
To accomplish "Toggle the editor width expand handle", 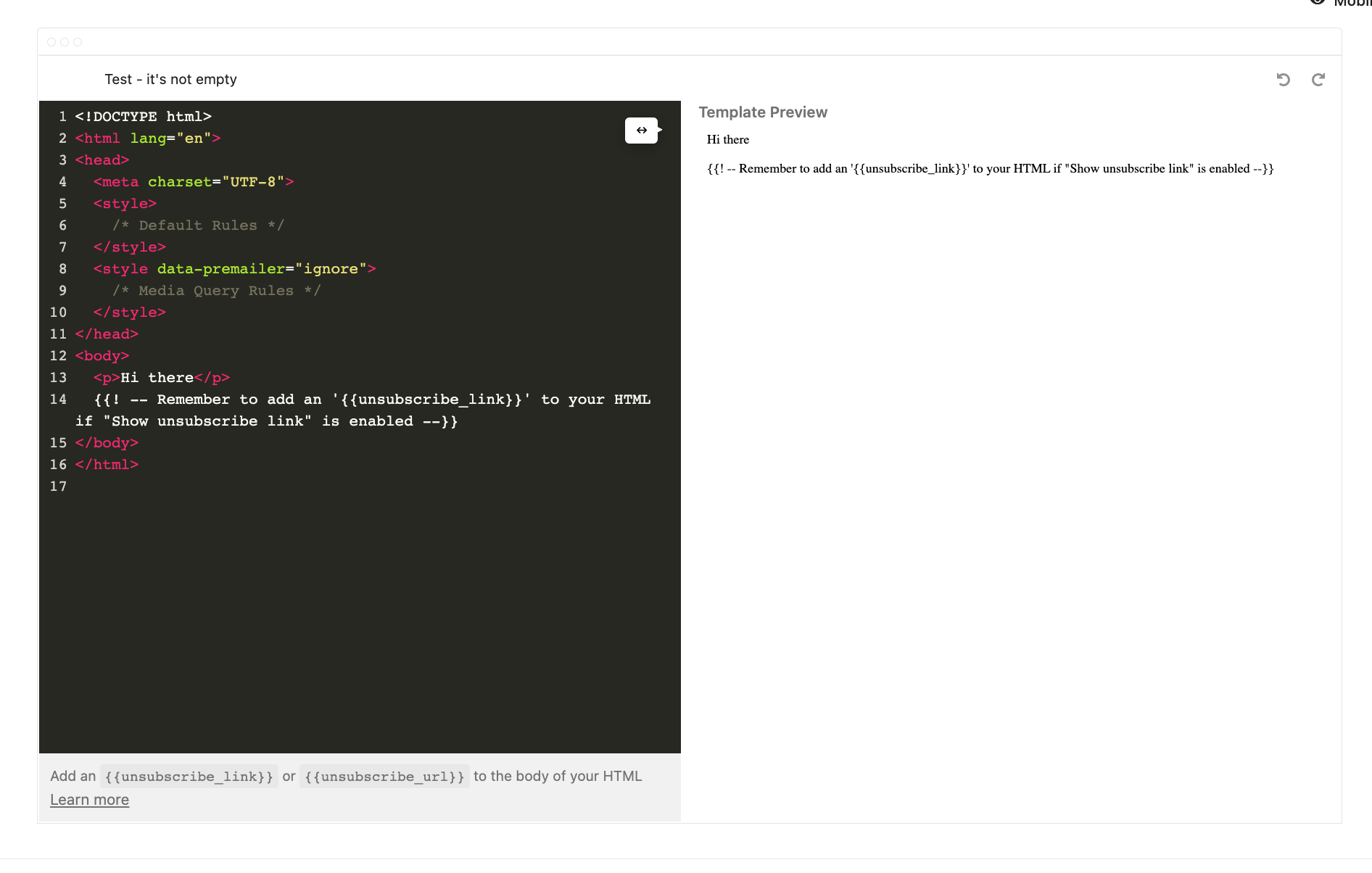I will (x=642, y=131).
